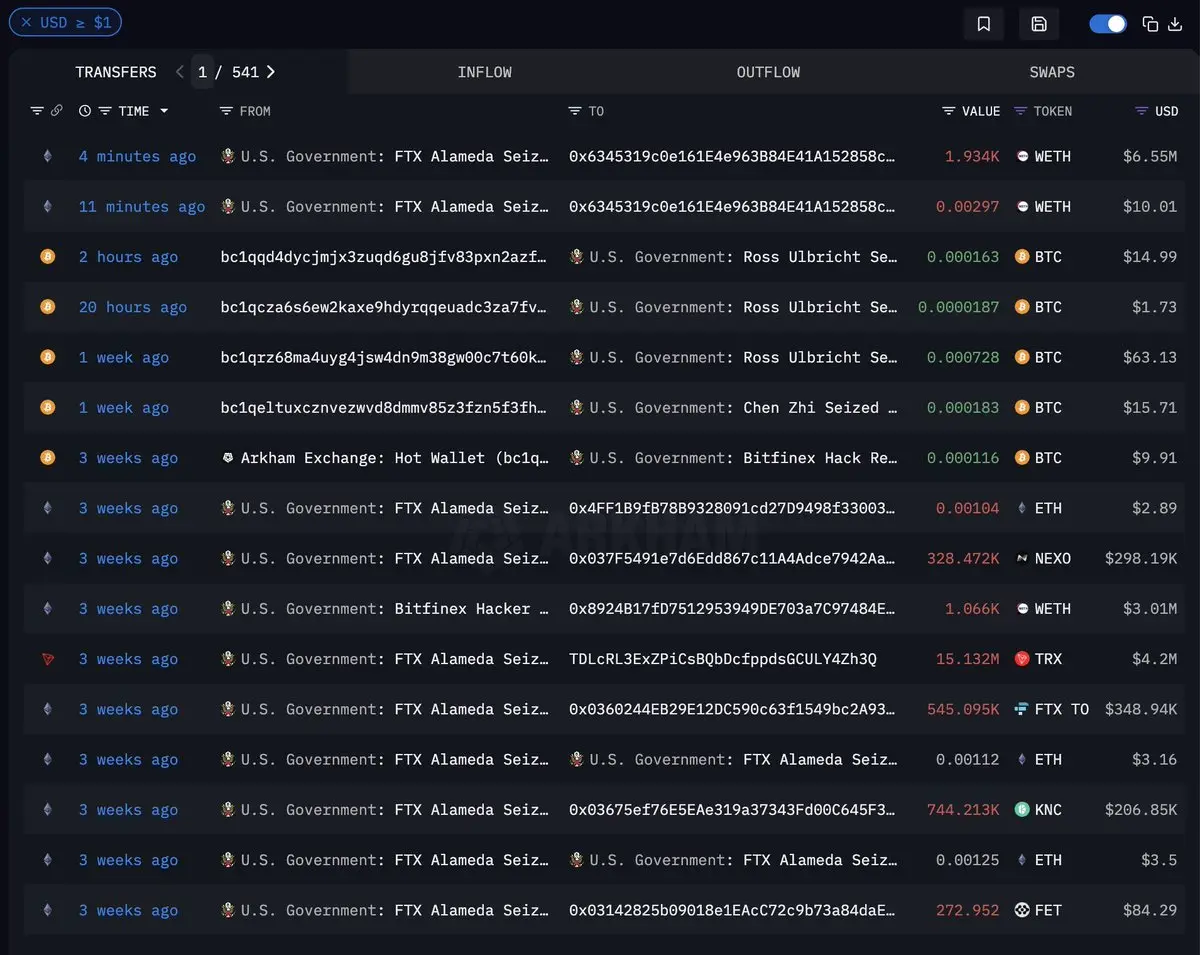The image size is (1200, 955).
Task: Open the SWAPS tab
Action: point(1052,72)
